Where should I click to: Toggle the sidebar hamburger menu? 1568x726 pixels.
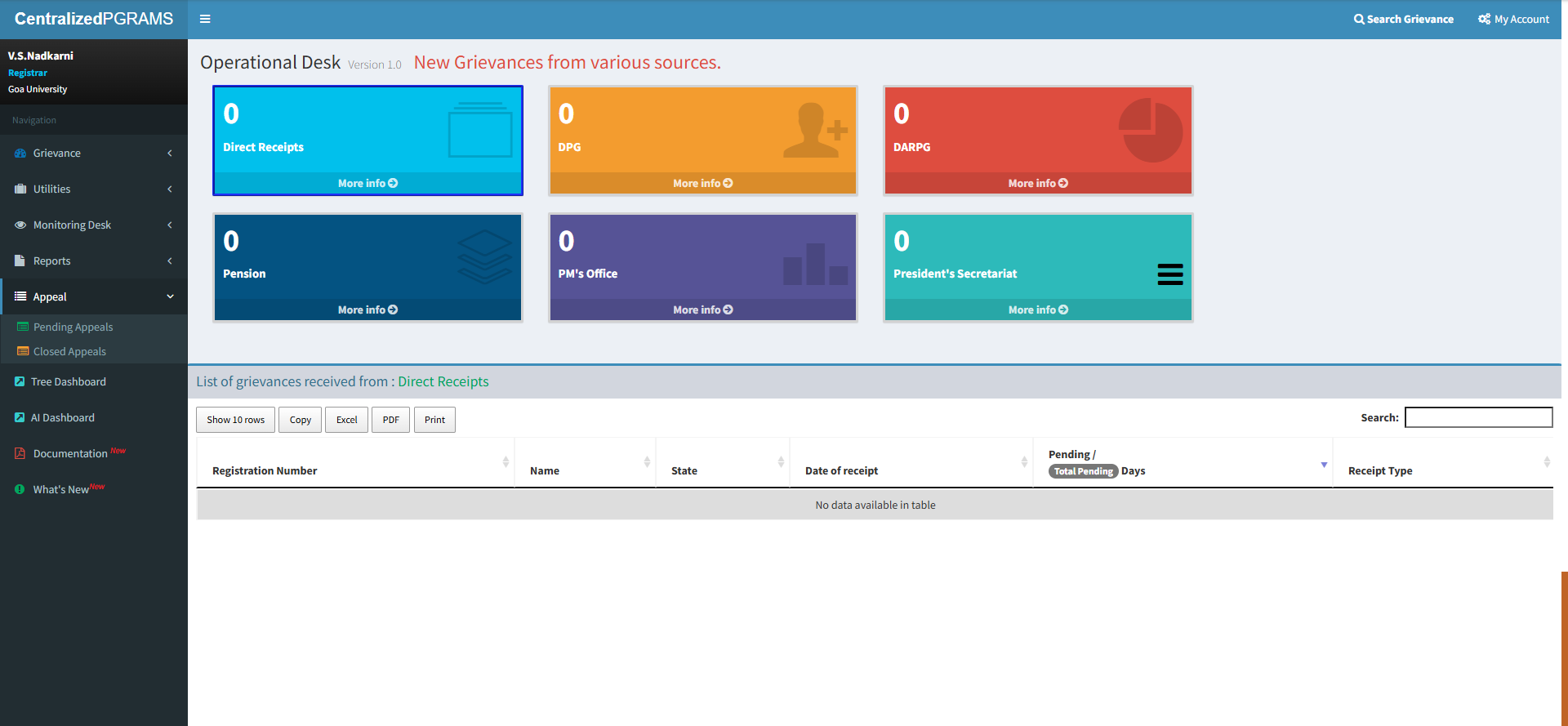coord(205,19)
